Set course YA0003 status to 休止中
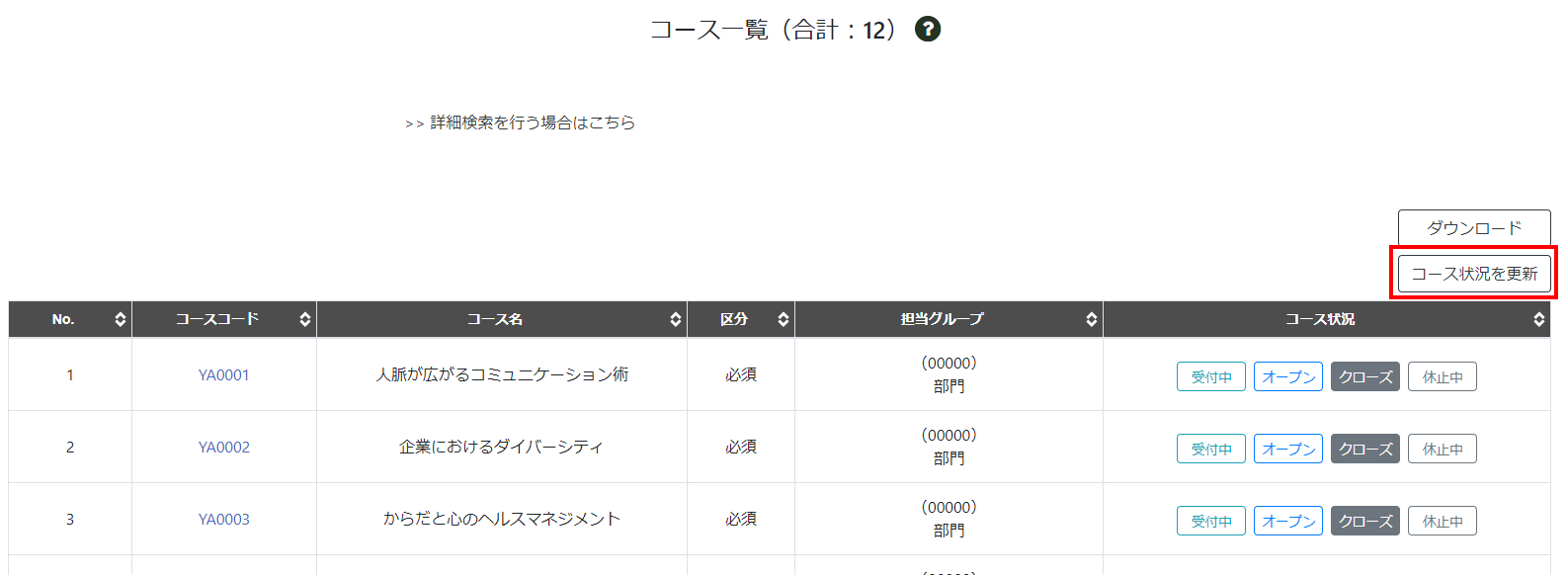This screenshot has width=1568, height=575. [x=1442, y=521]
